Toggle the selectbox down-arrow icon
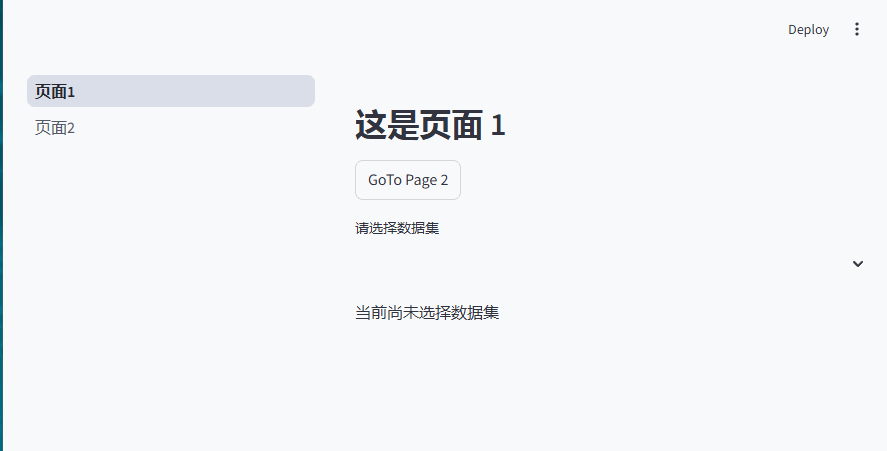The height and width of the screenshot is (451, 887). [x=858, y=264]
